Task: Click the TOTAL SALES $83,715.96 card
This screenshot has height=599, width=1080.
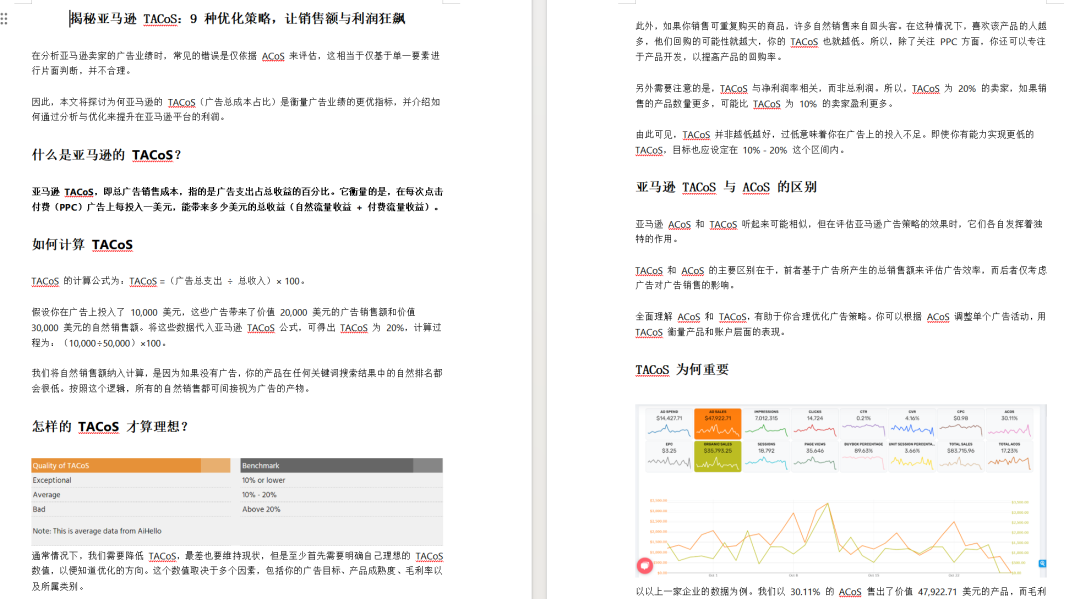Action: coord(961,456)
